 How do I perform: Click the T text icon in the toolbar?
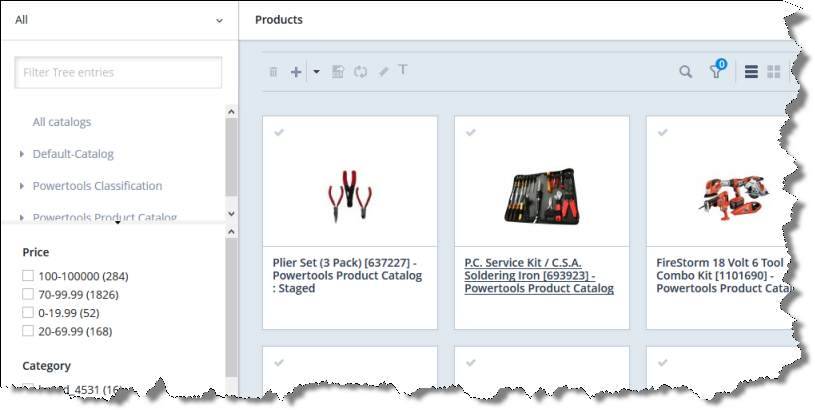403,70
